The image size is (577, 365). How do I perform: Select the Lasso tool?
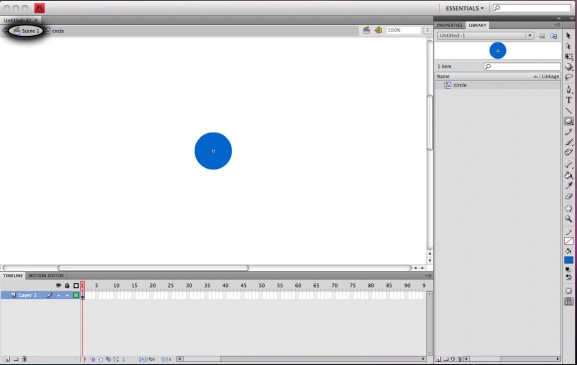[x=569, y=77]
